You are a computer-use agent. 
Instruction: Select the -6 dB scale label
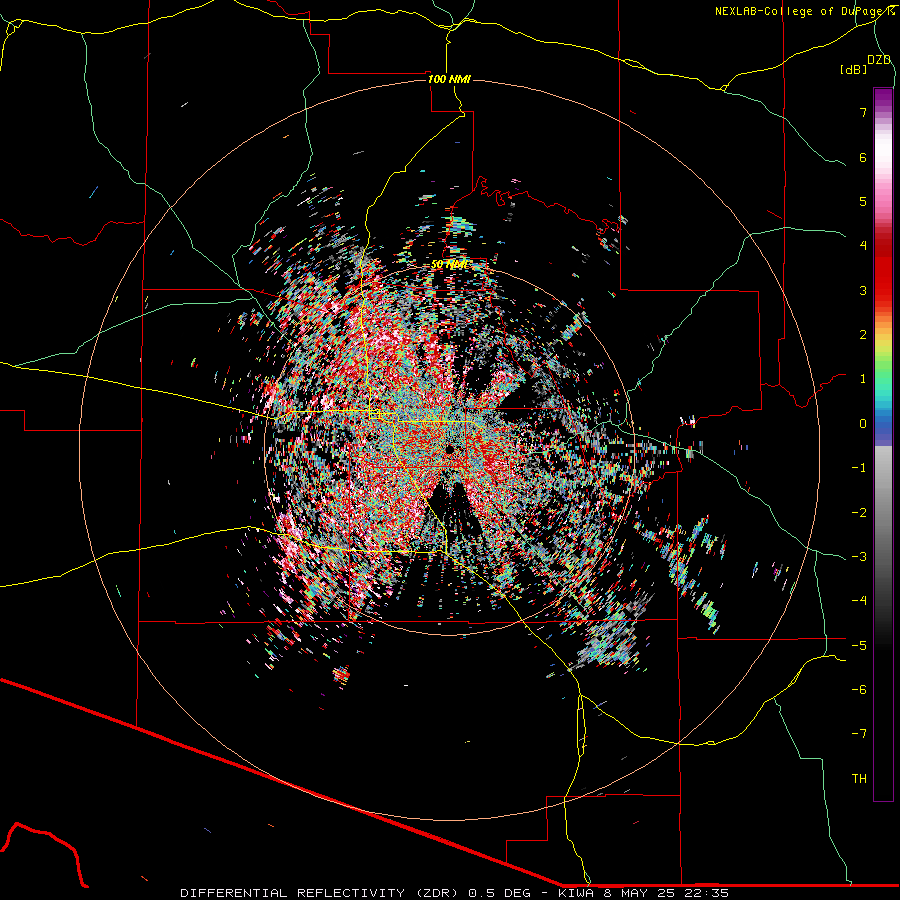pos(859,689)
